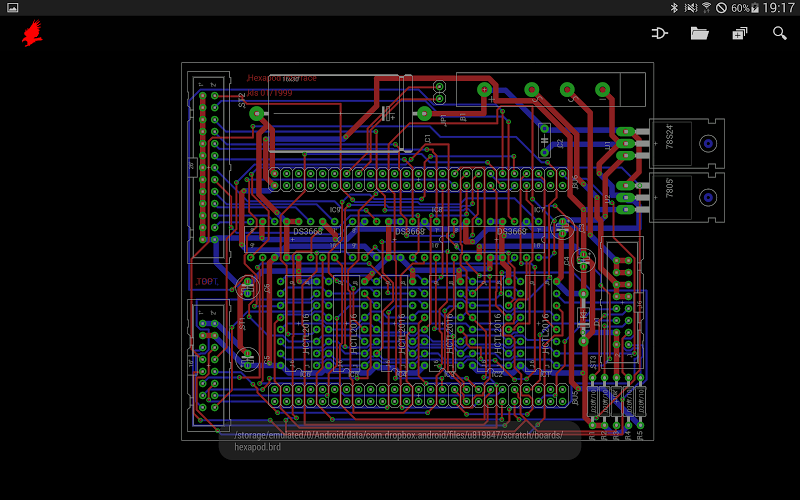Tap the no-entry do-not-disturb status icon

(x=721, y=8)
